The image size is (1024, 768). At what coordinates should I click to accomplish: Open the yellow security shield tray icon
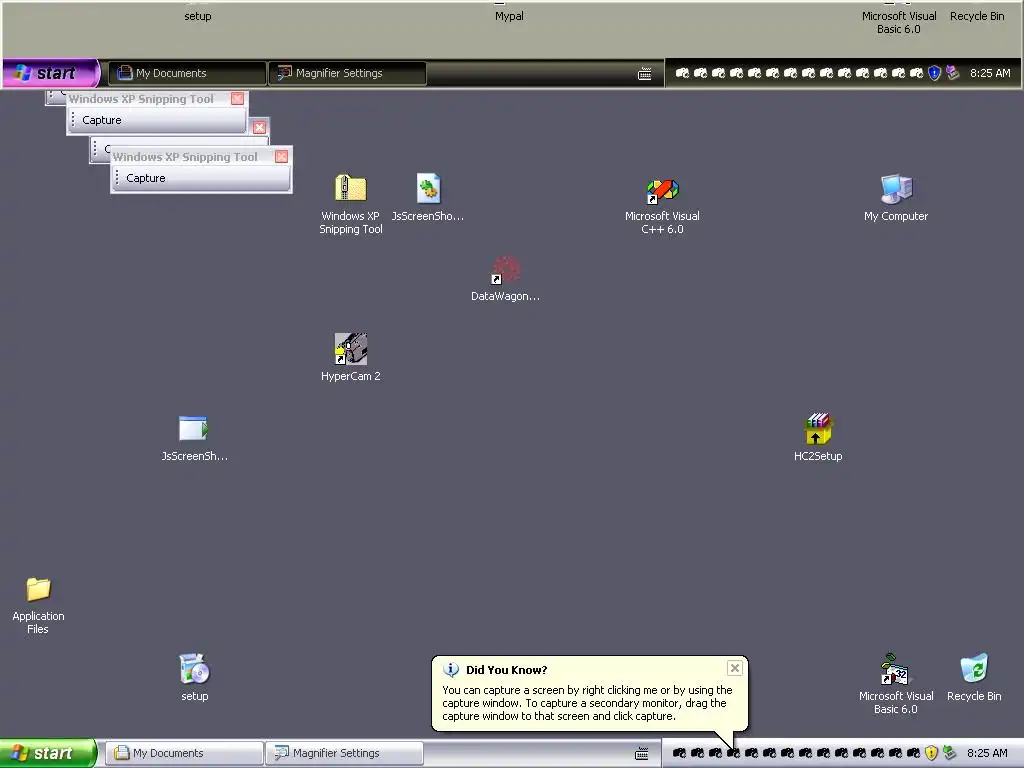(x=931, y=753)
